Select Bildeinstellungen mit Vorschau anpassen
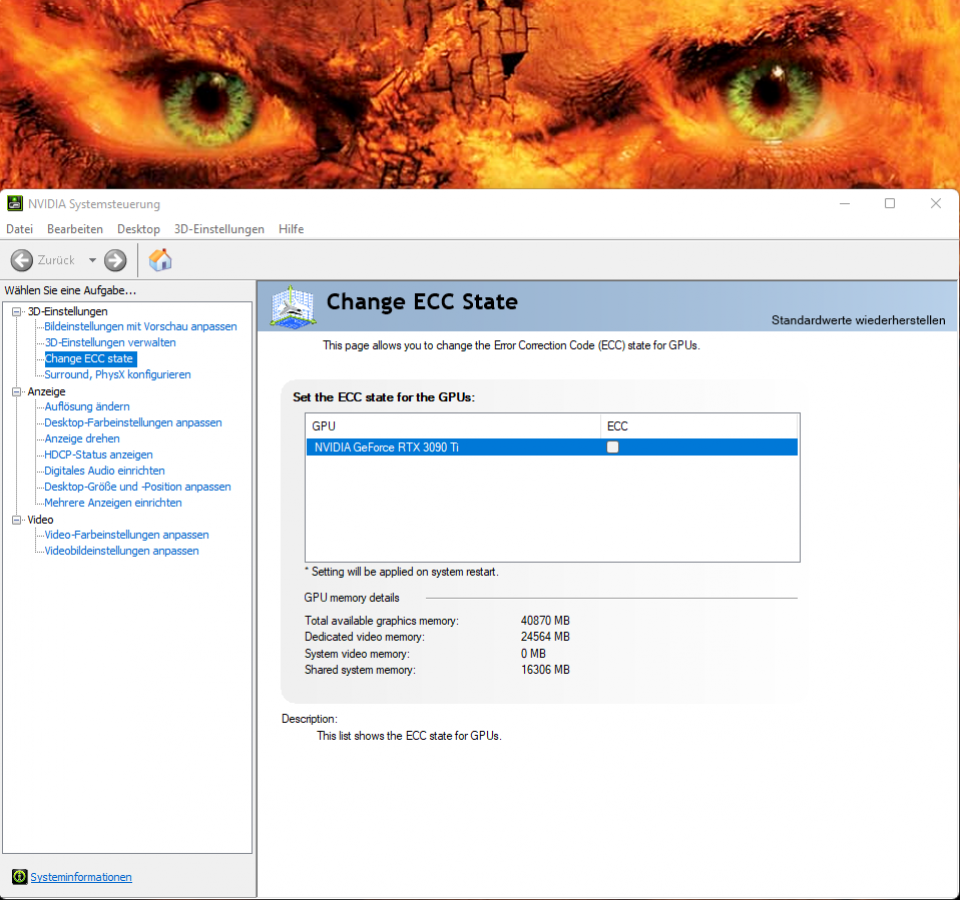The image size is (960, 900). 140,326
